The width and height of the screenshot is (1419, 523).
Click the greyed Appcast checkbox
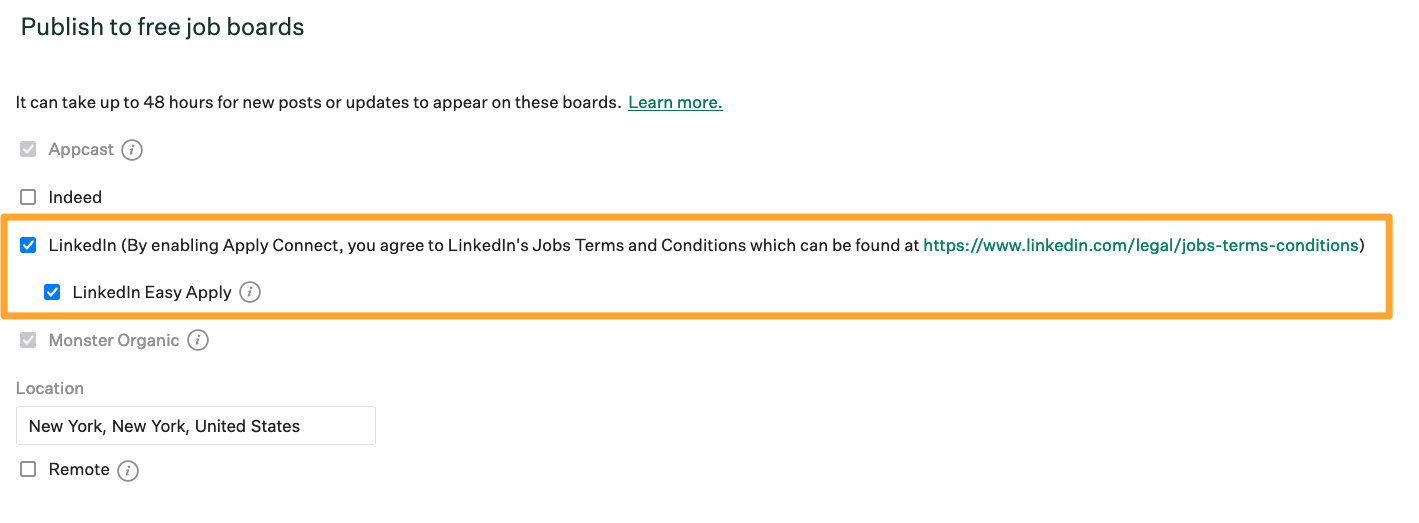(28, 150)
